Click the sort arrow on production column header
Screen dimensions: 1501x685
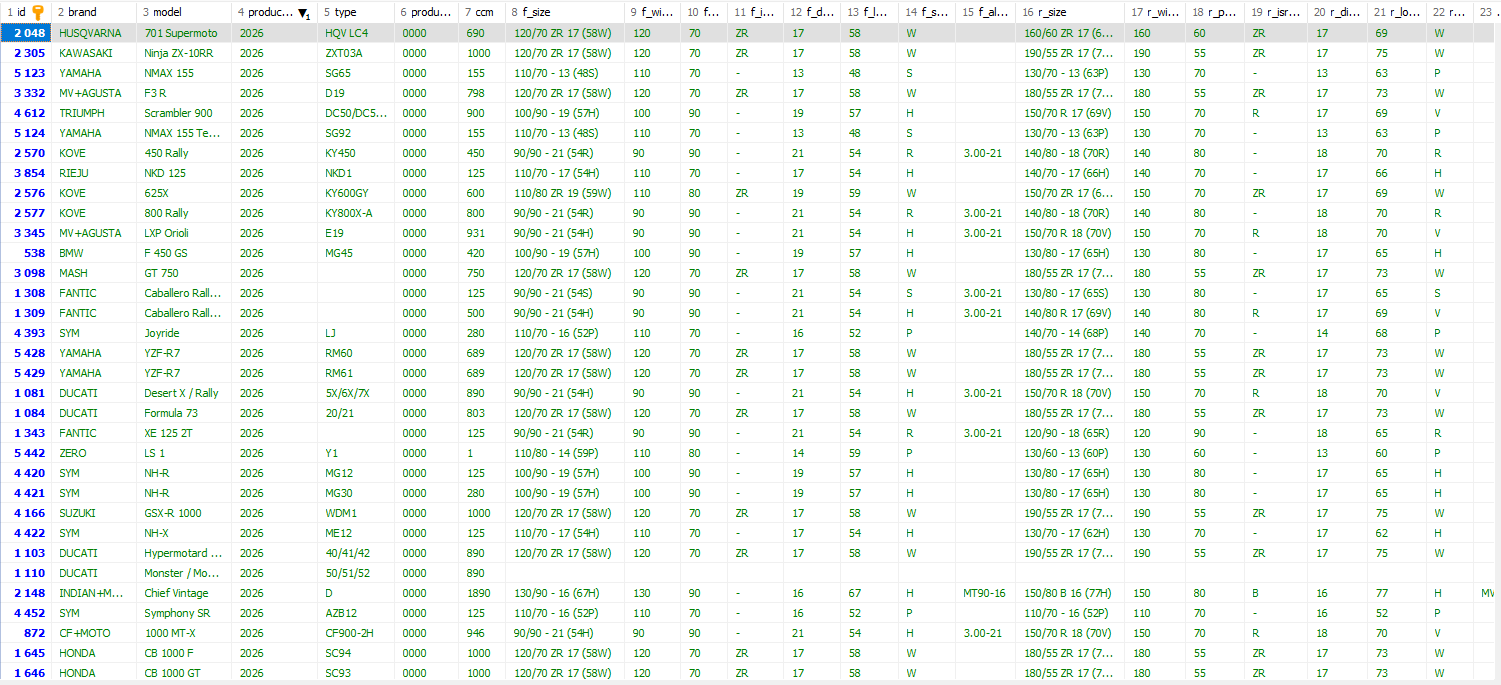(303, 14)
